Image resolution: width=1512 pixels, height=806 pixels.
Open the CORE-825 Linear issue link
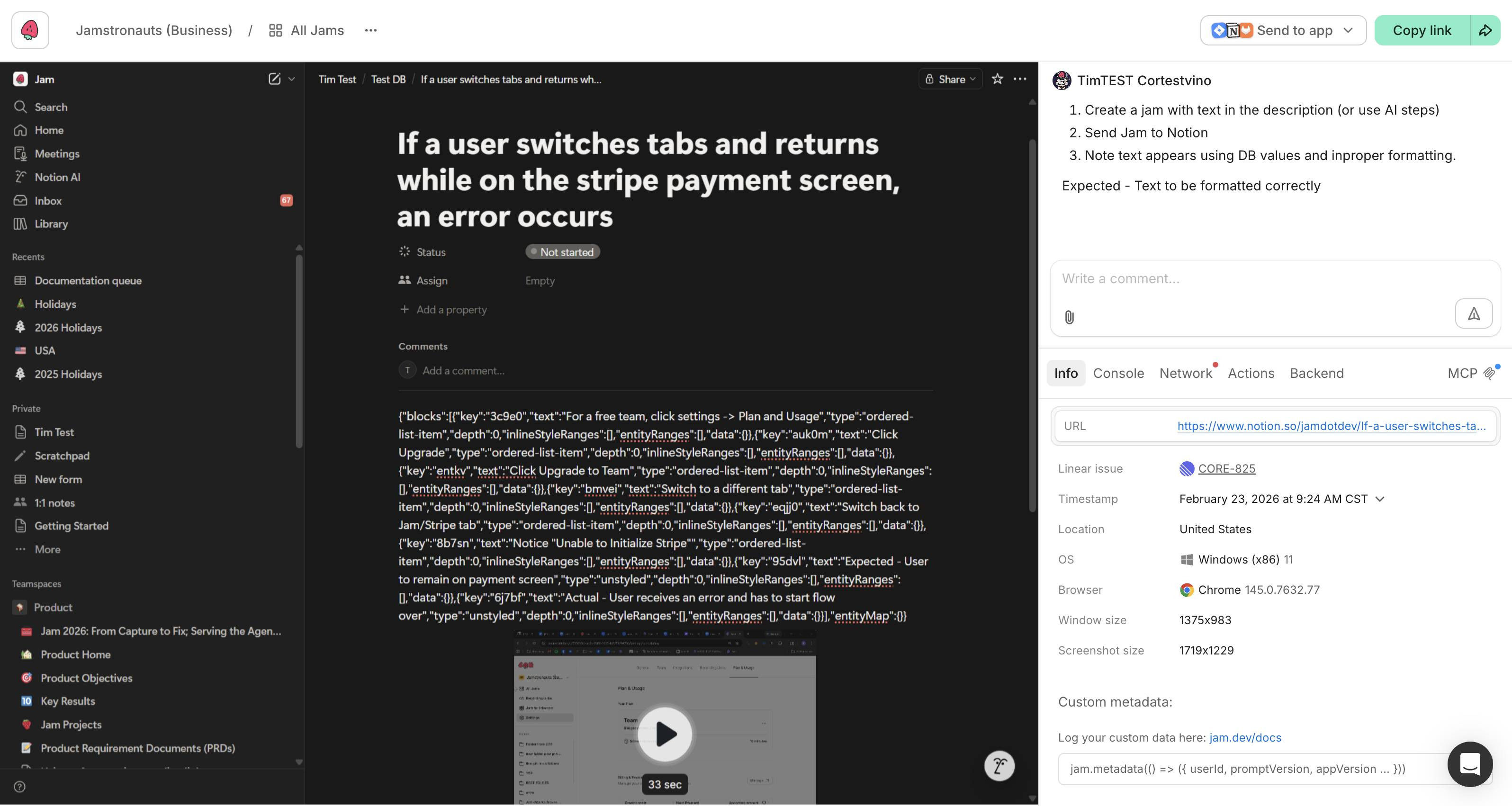pyautogui.click(x=1226, y=469)
